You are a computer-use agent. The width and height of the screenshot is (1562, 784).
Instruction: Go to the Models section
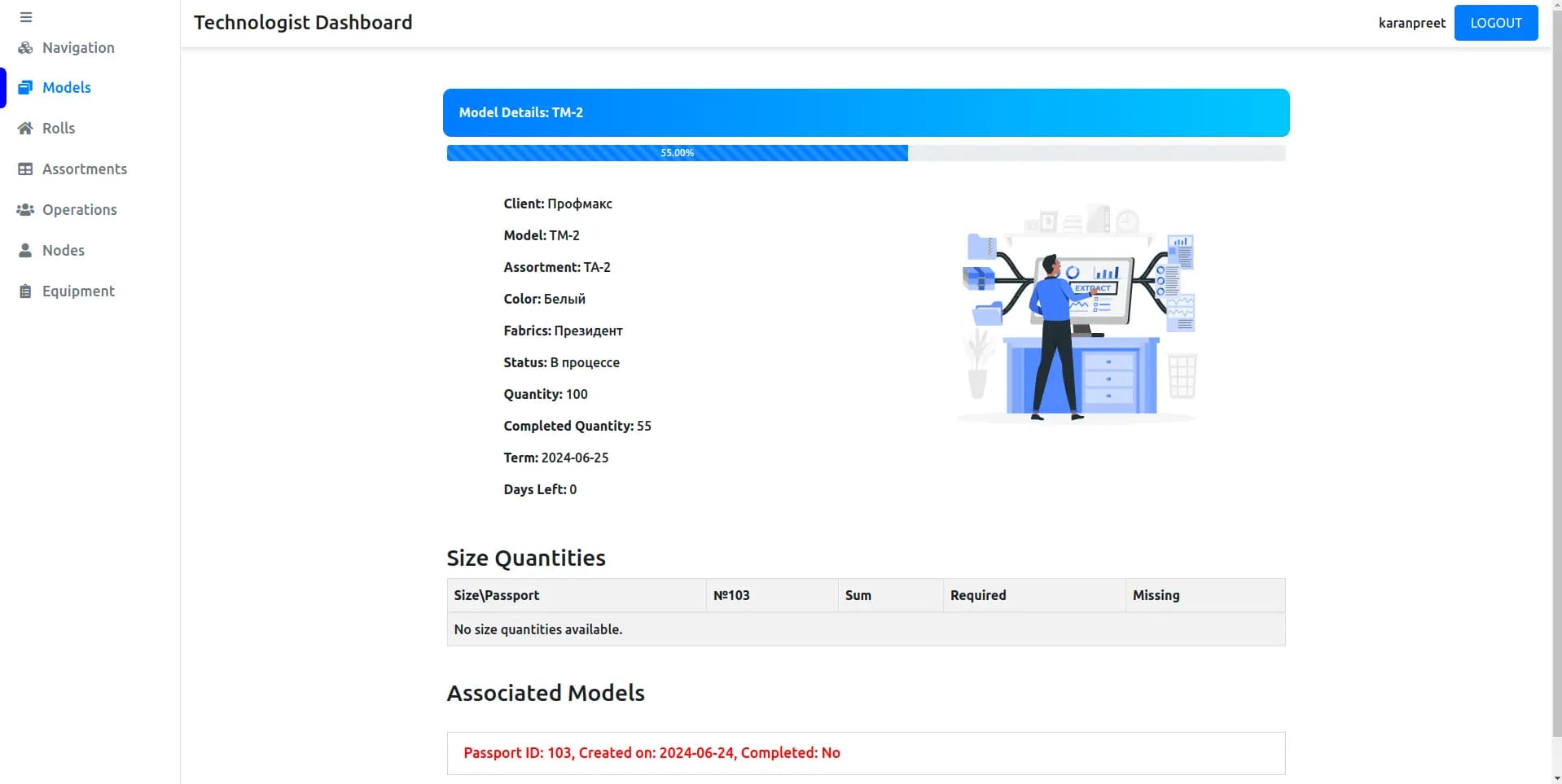[x=67, y=87]
